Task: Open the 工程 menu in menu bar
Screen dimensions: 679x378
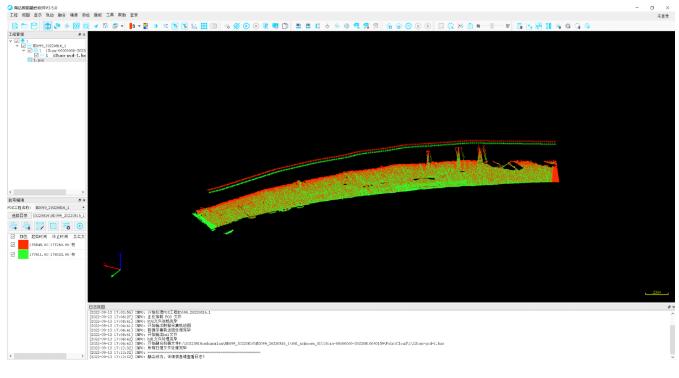Action: coord(14,15)
